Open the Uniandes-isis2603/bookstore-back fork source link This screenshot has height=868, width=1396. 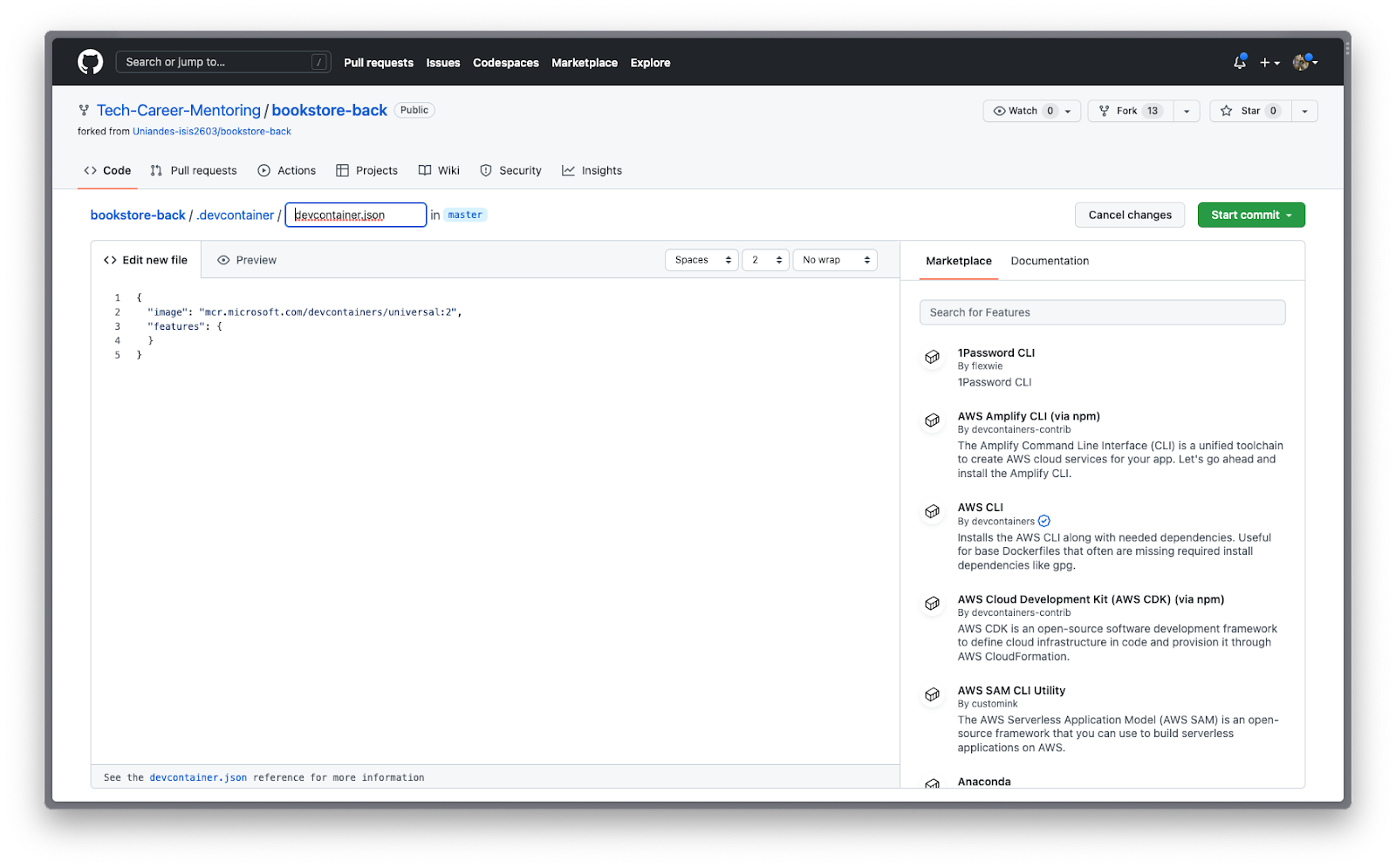coord(212,132)
